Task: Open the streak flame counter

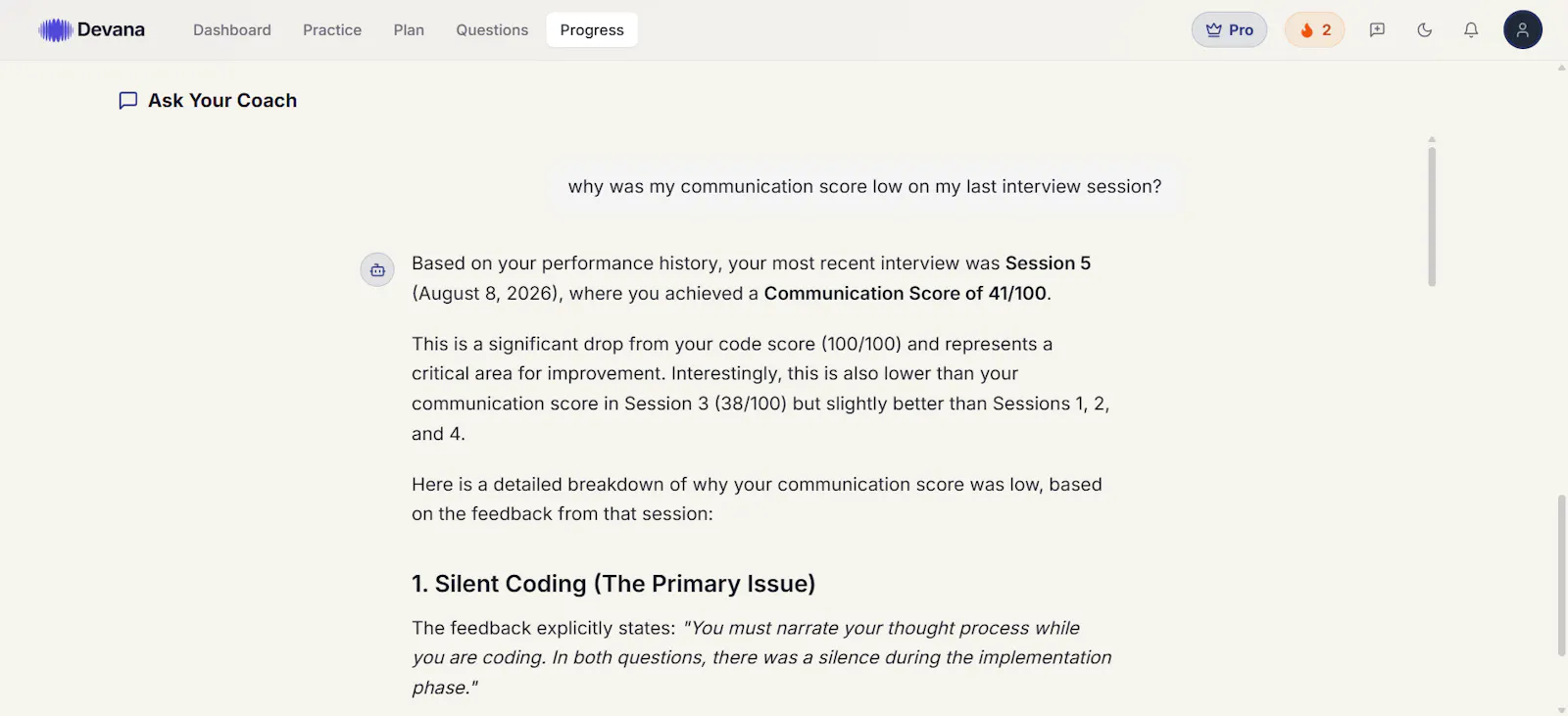Action: 1314,30
